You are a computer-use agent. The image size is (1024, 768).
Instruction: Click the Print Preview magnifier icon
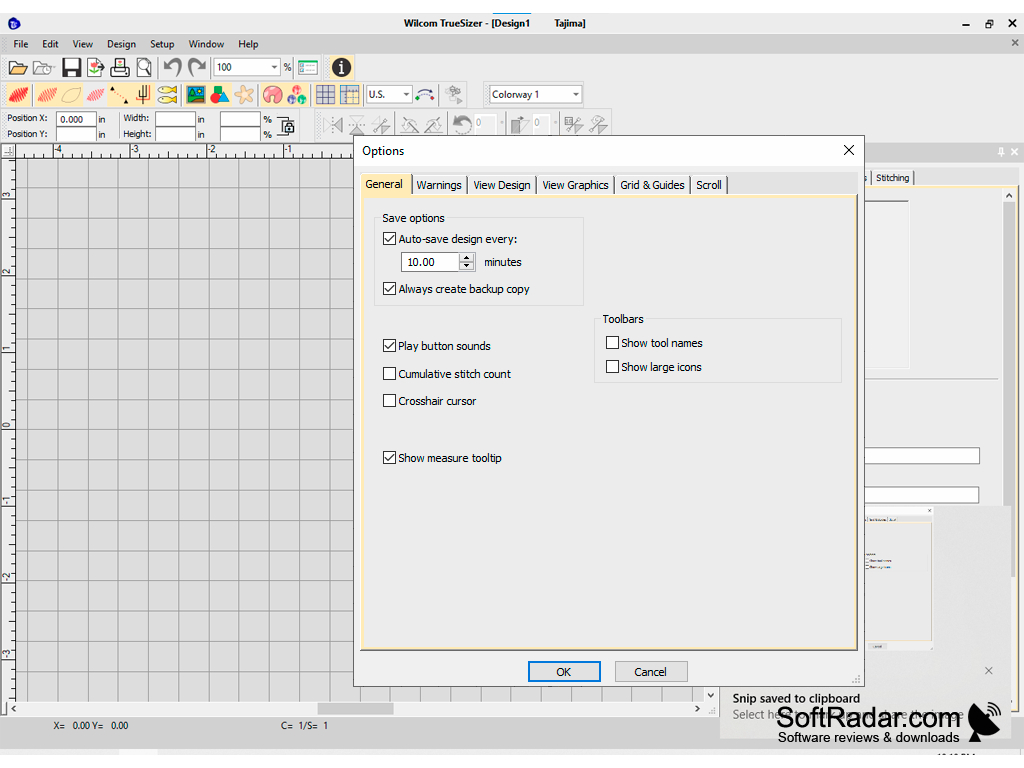point(144,67)
